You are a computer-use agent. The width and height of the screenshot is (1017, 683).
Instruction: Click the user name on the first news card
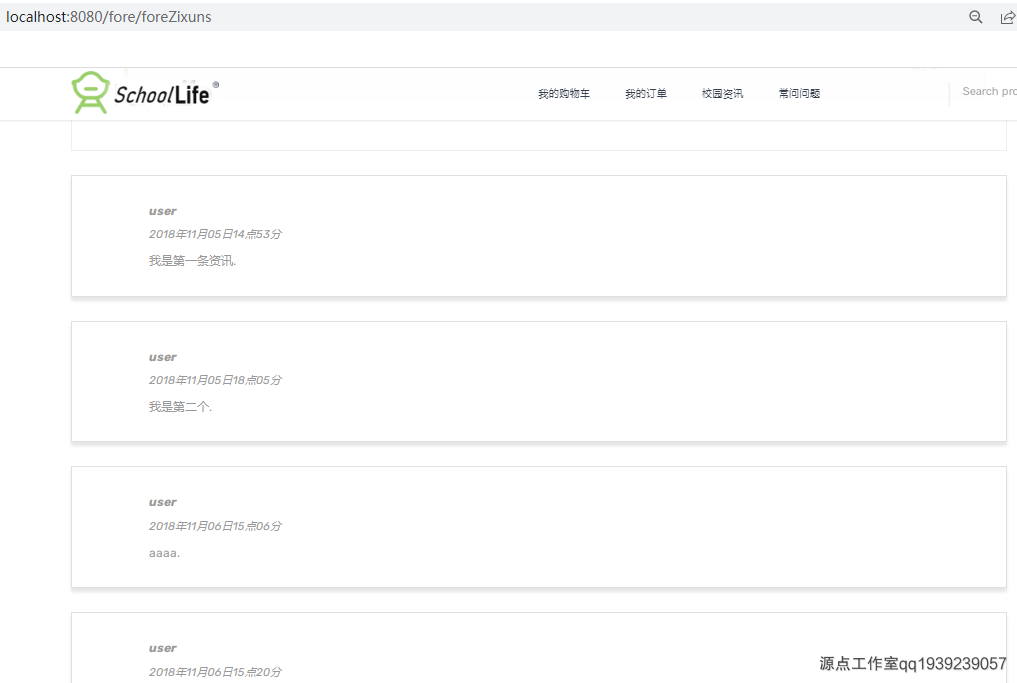coord(162,211)
